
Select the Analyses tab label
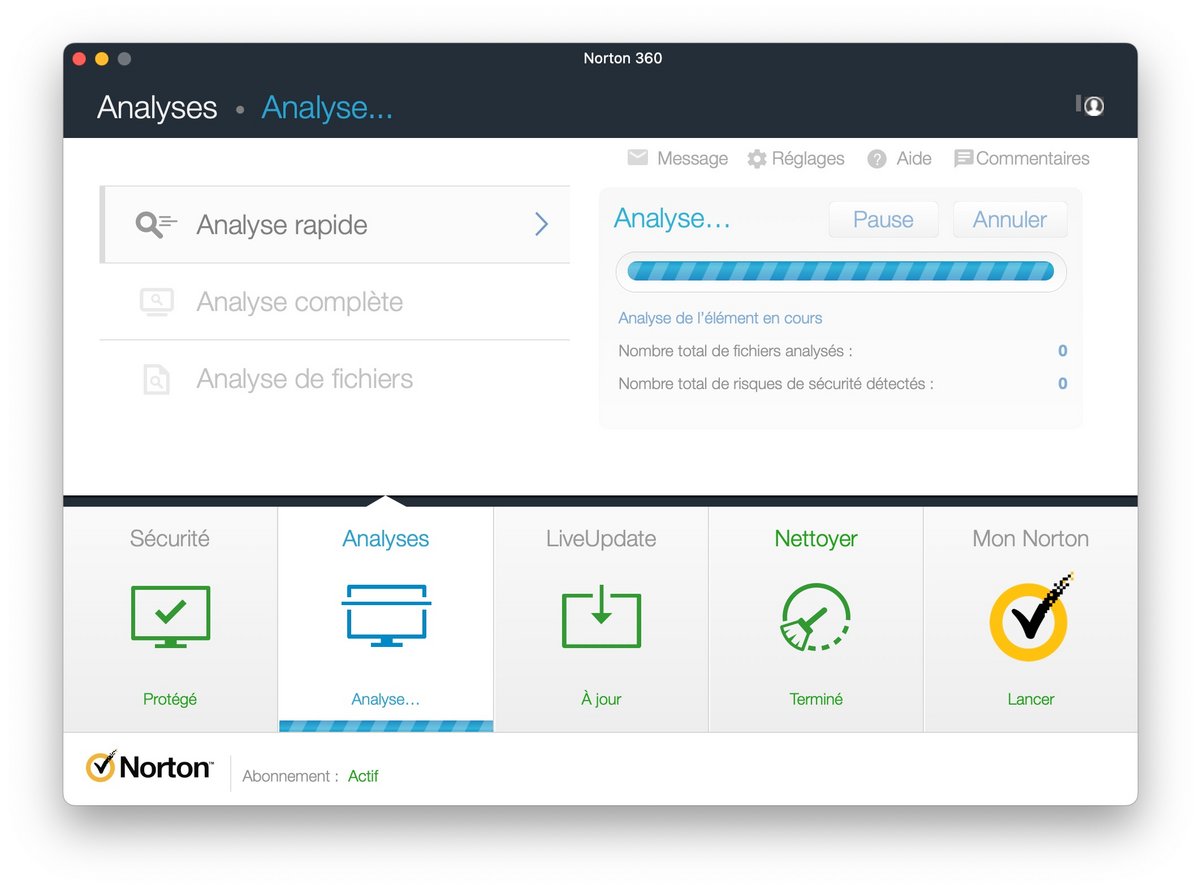tap(386, 539)
